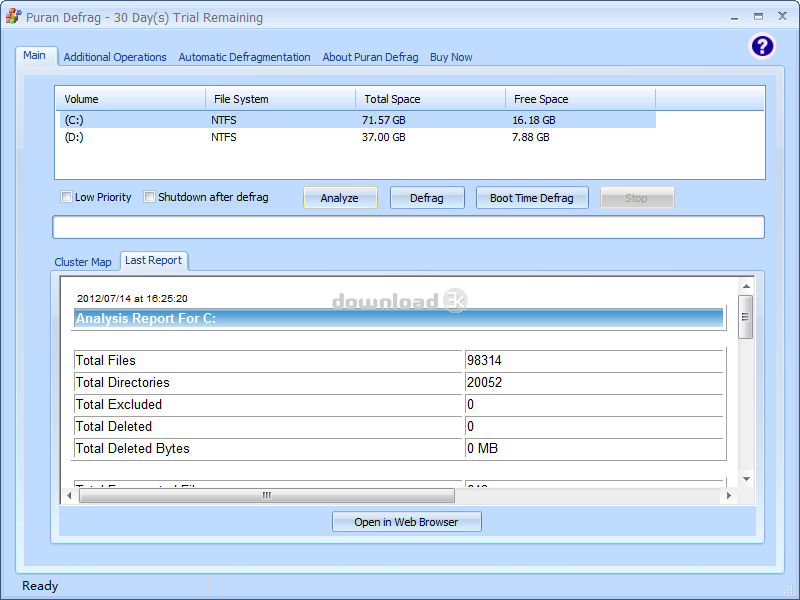Enable the Low Priority checkbox
Viewport: 800px width, 600px height.
[x=66, y=197]
